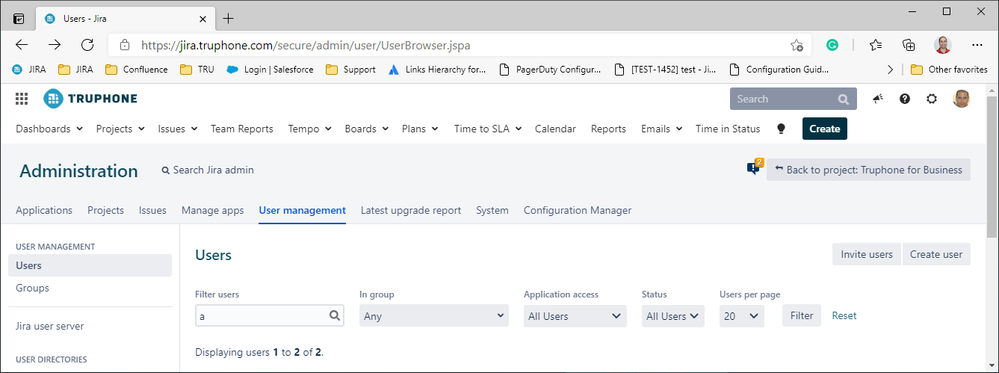Click the feedback megaphone icon in header

878,99
